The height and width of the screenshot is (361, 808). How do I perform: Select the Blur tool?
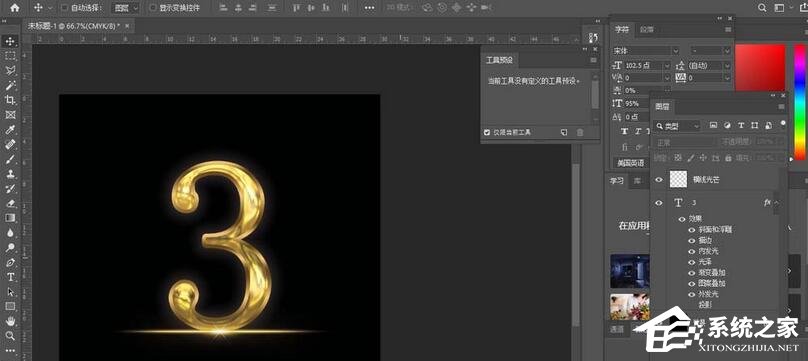coord(10,233)
